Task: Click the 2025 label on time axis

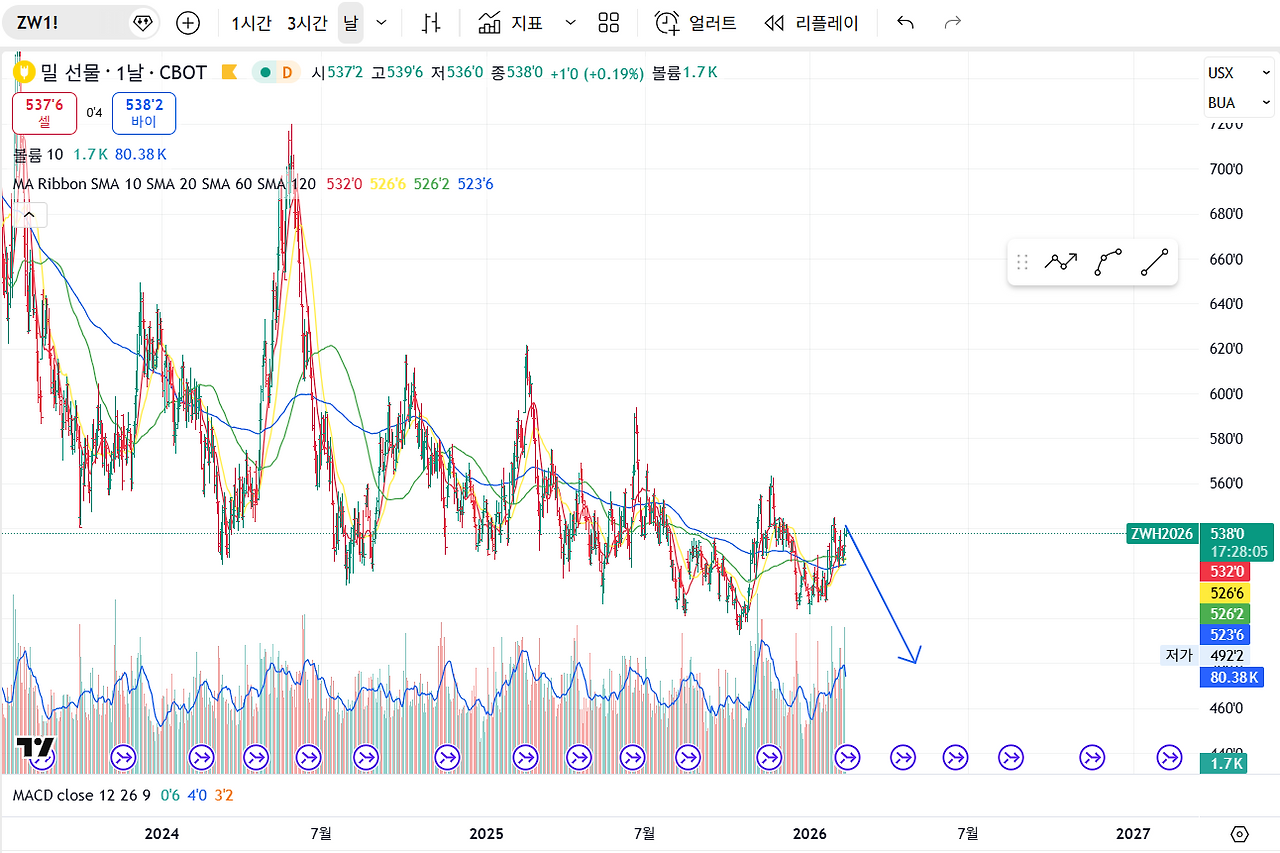Action: click(x=486, y=833)
